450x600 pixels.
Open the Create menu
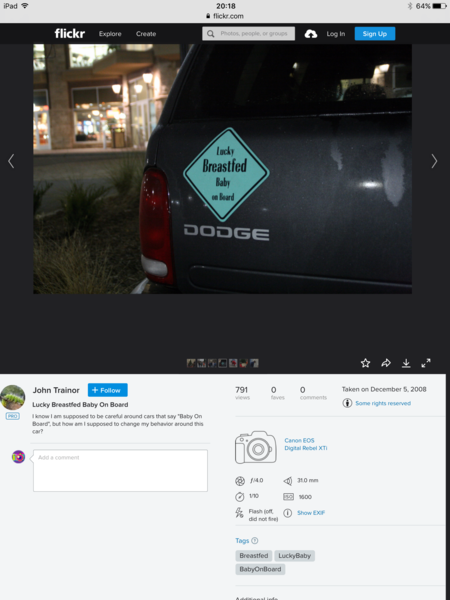[146, 34]
